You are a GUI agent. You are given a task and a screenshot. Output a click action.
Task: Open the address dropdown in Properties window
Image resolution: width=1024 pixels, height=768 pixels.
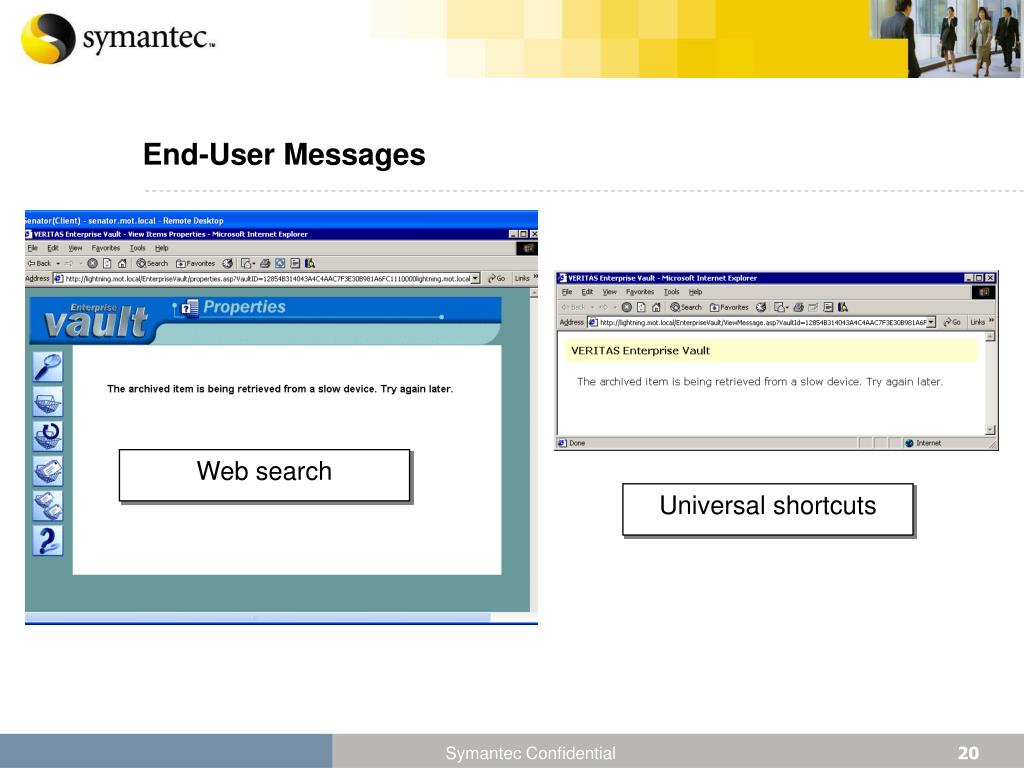pos(475,278)
